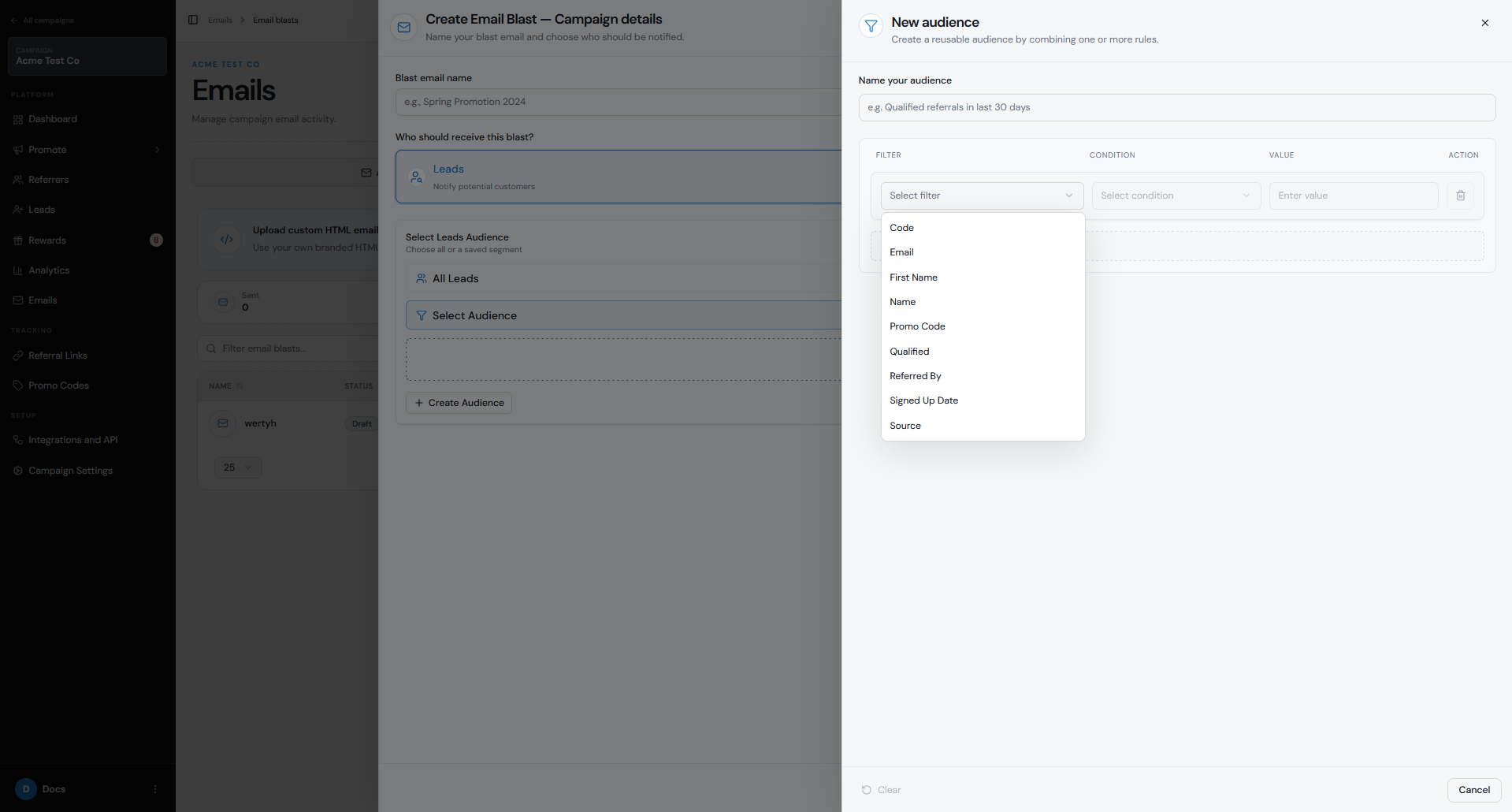
Task: Click the Campaign Settings gear icon
Action: click(x=18, y=471)
